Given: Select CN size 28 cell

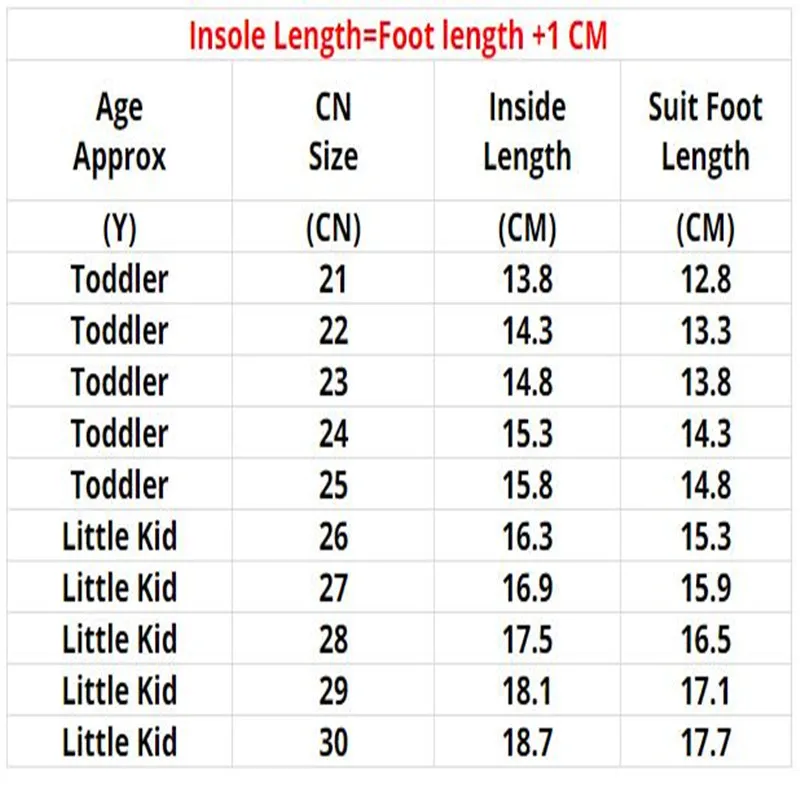Looking at the screenshot, I should (333, 640).
